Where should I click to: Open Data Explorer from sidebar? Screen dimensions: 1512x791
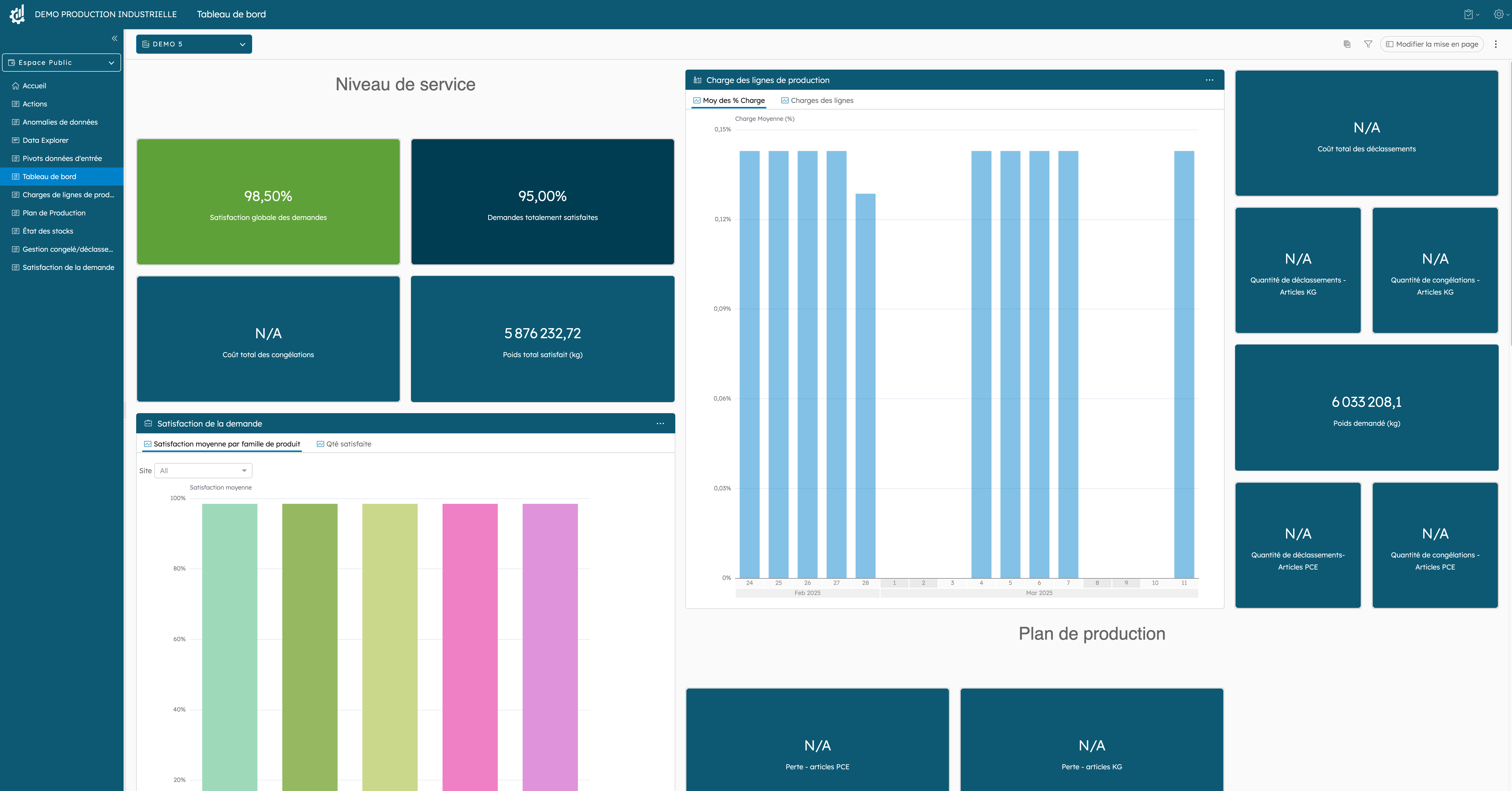coord(45,140)
